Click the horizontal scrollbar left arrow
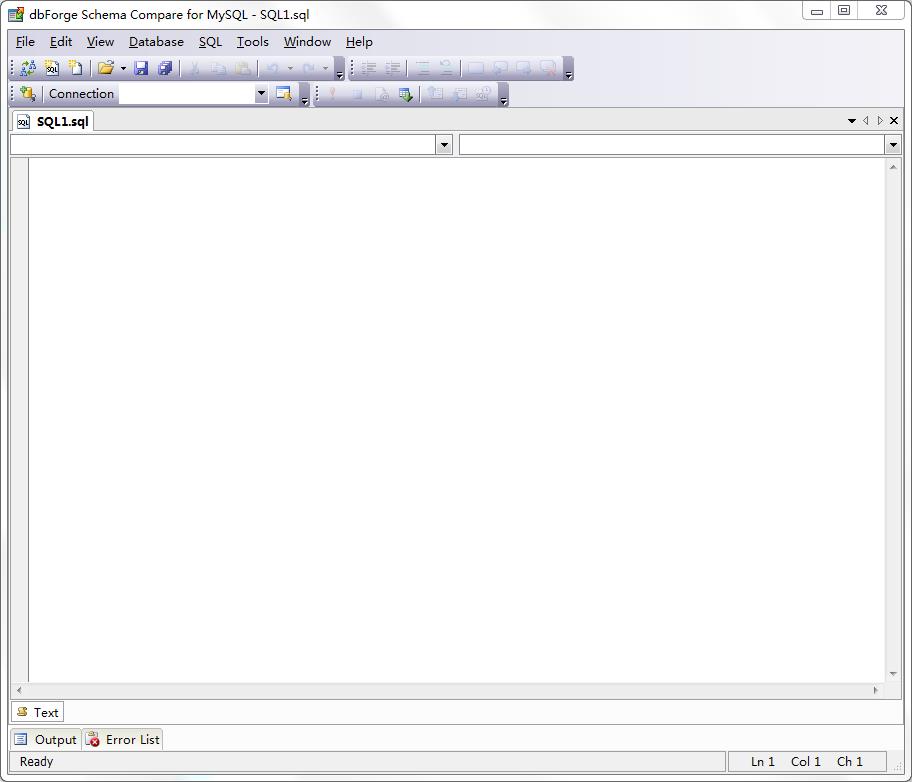 (x=19, y=690)
